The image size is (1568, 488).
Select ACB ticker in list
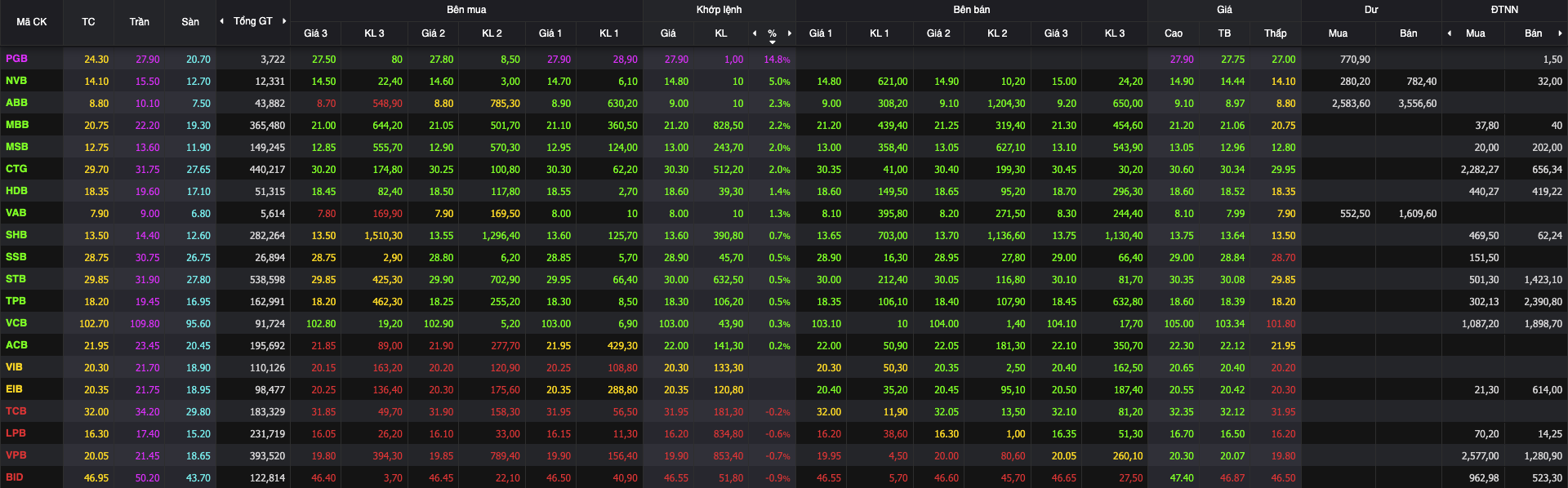(x=16, y=345)
